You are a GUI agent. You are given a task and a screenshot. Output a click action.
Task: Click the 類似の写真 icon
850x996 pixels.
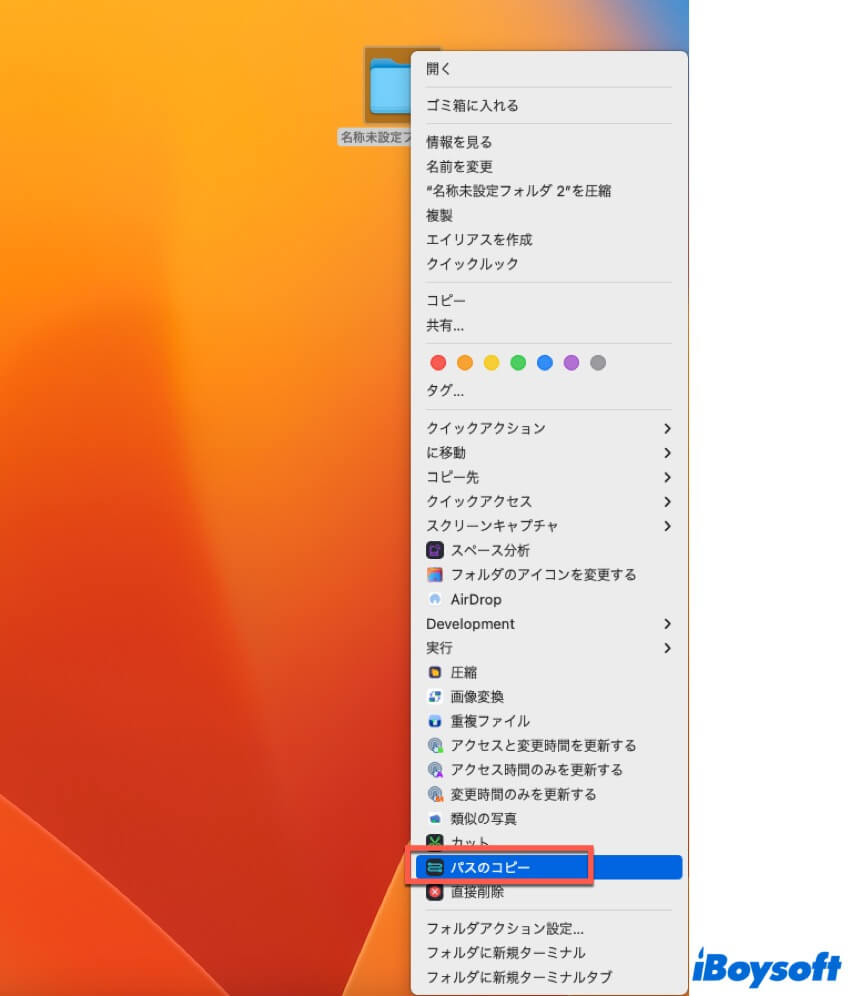pyautogui.click(x=435, y=819)
